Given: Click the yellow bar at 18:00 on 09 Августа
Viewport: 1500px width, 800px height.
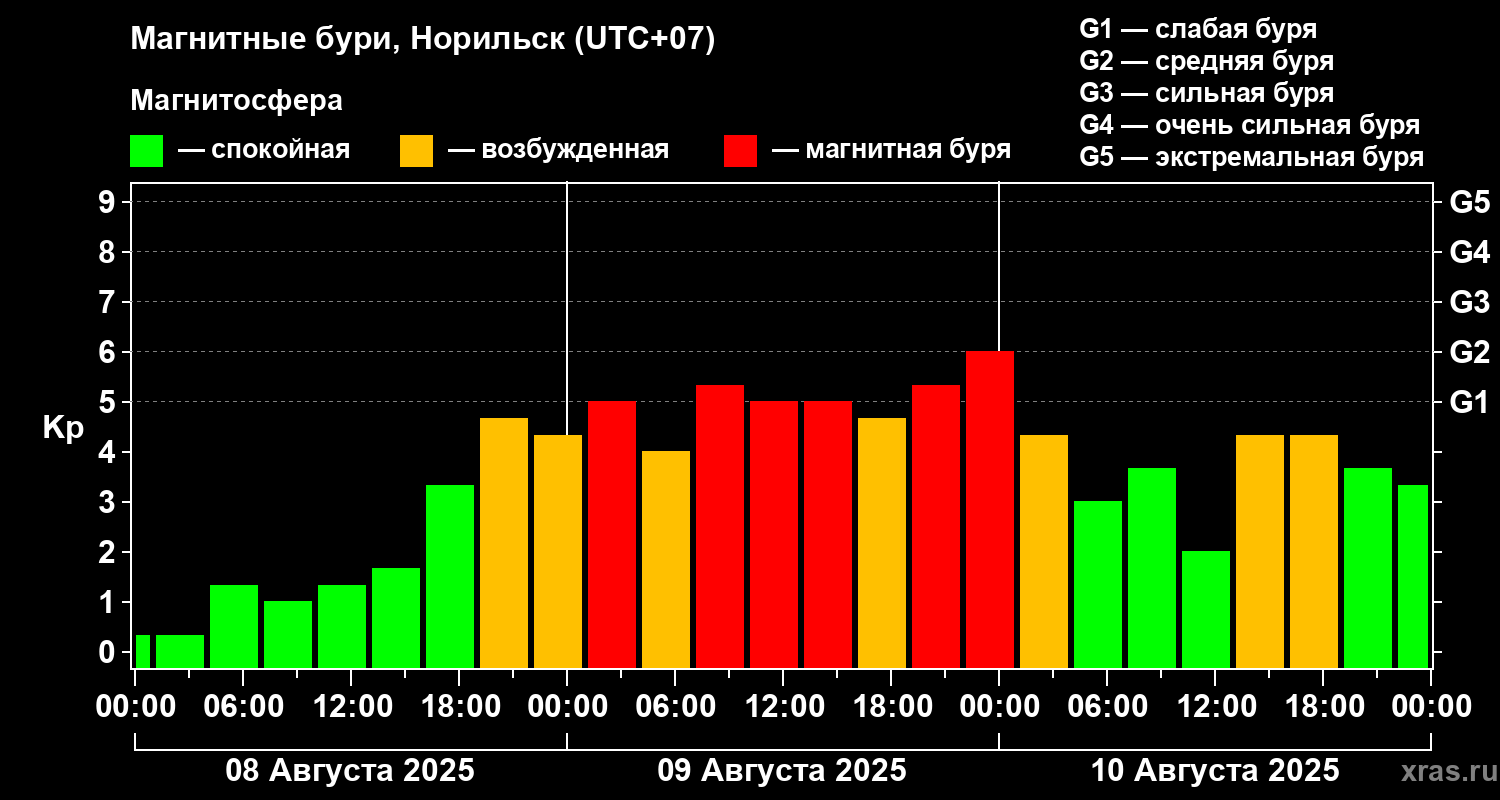Looking at the screenshot, I should tap(882, 543).
